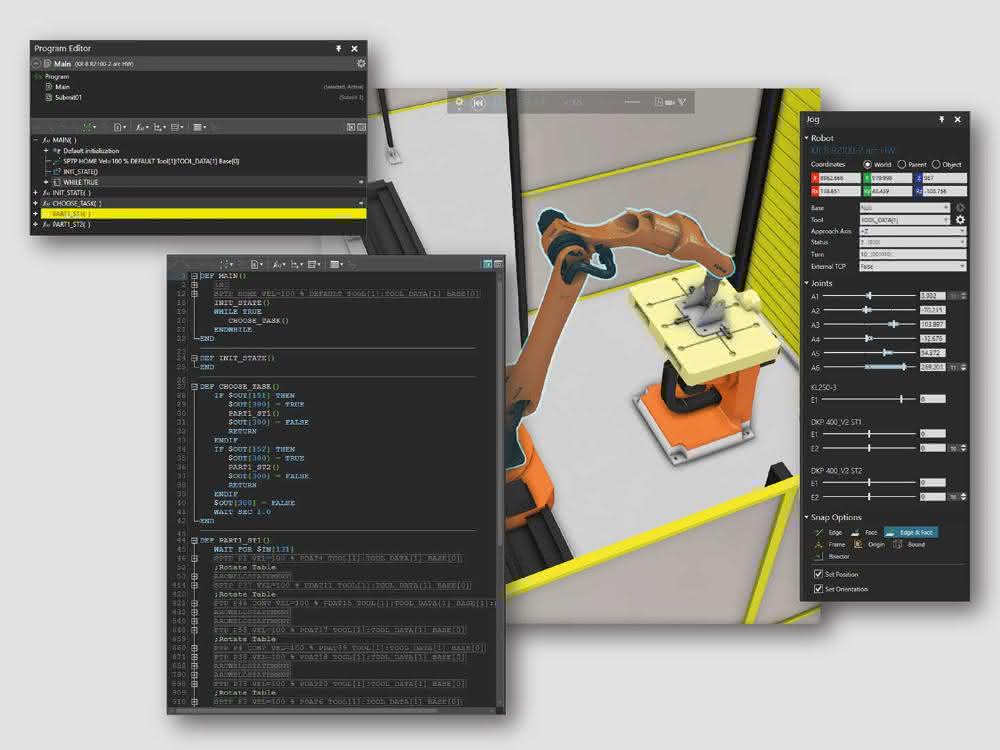
Task: Click the X coordinate field
Action: [x=839, y=179]
